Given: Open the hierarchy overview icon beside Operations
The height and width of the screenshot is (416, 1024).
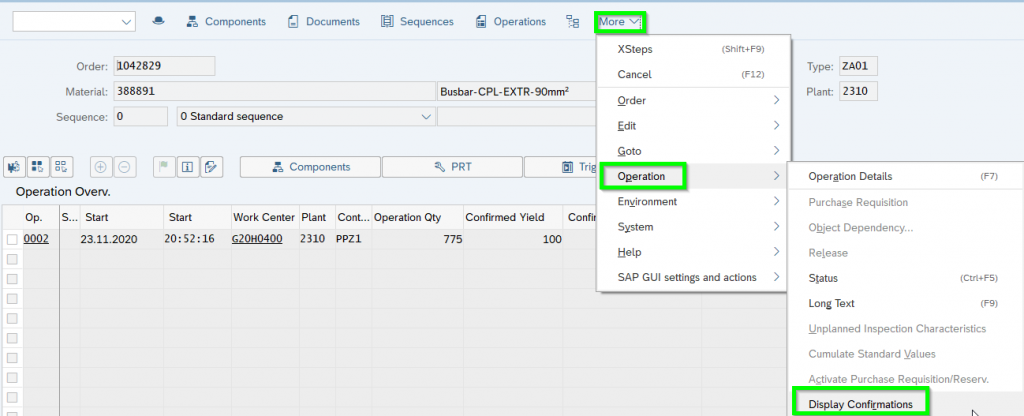Looking at the screenshot, I should (572, 21).
